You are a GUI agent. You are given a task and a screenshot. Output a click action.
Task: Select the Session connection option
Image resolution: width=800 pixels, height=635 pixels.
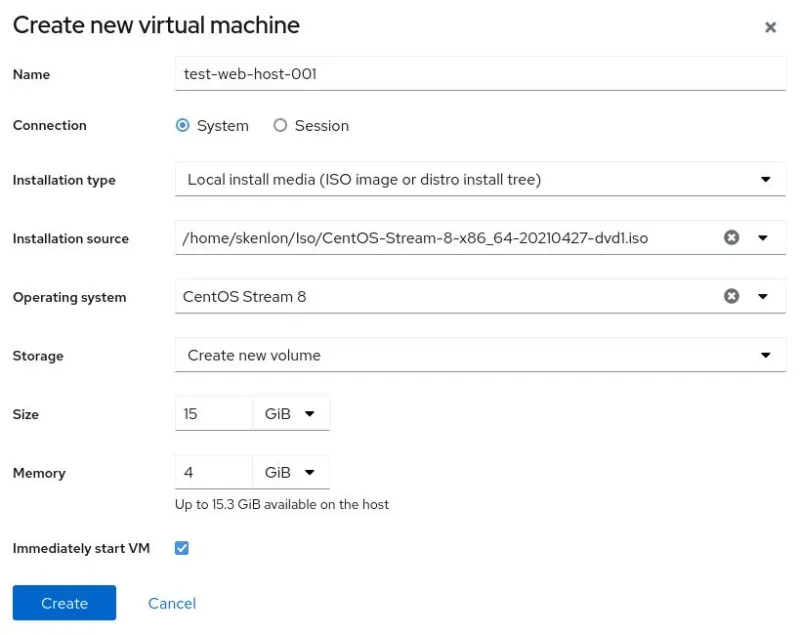(x=281, y=125)
